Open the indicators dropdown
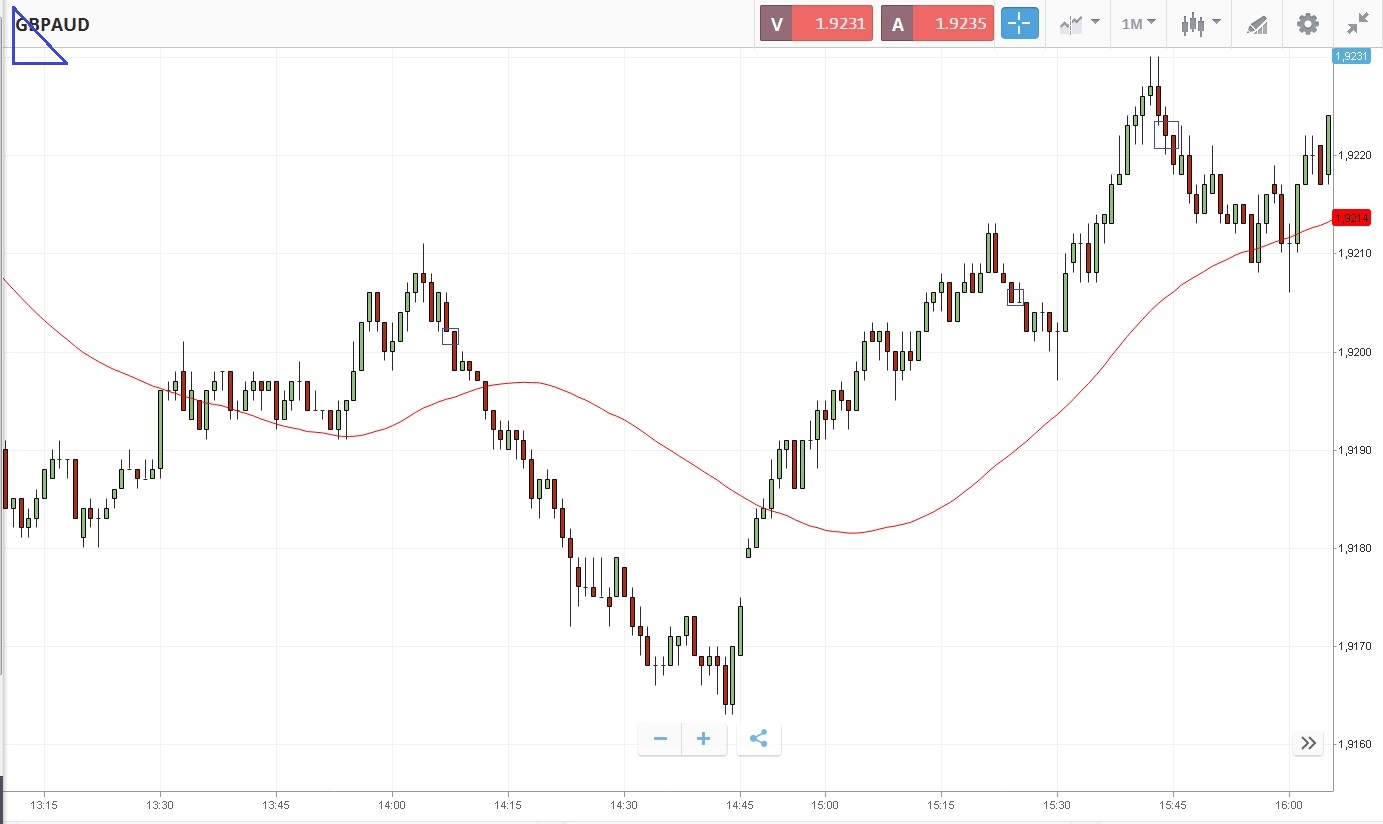1383x824 pixels. [x=1079, y=24]
